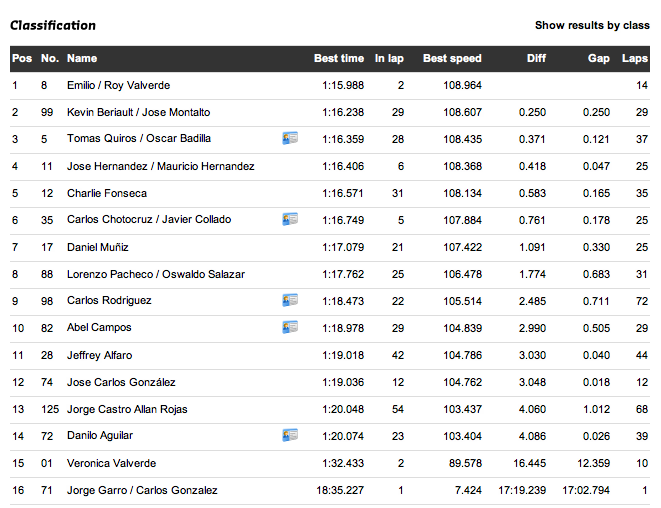Open Danilo Aguilar's profile card icon
This screenshot has height=508, width=661.
click(290, 435)
